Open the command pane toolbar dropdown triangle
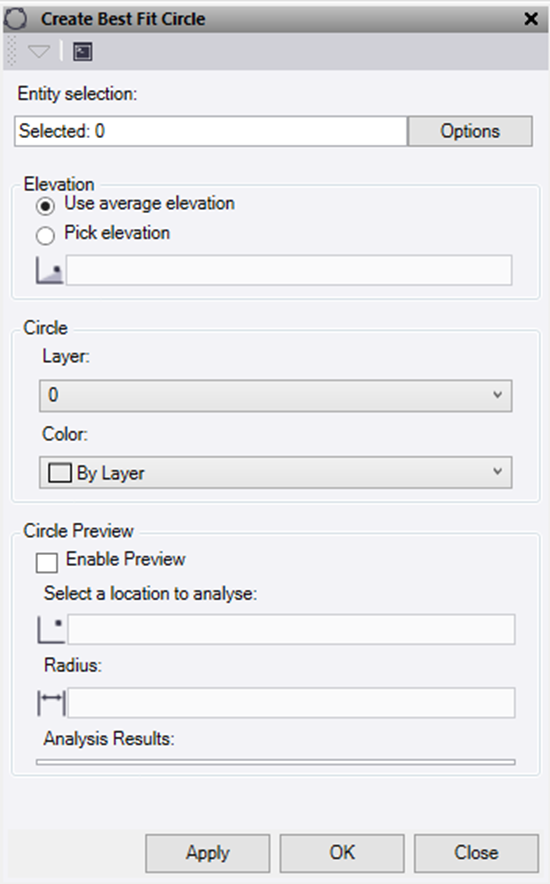Screen dimensions: 550x884 (39, 52)
